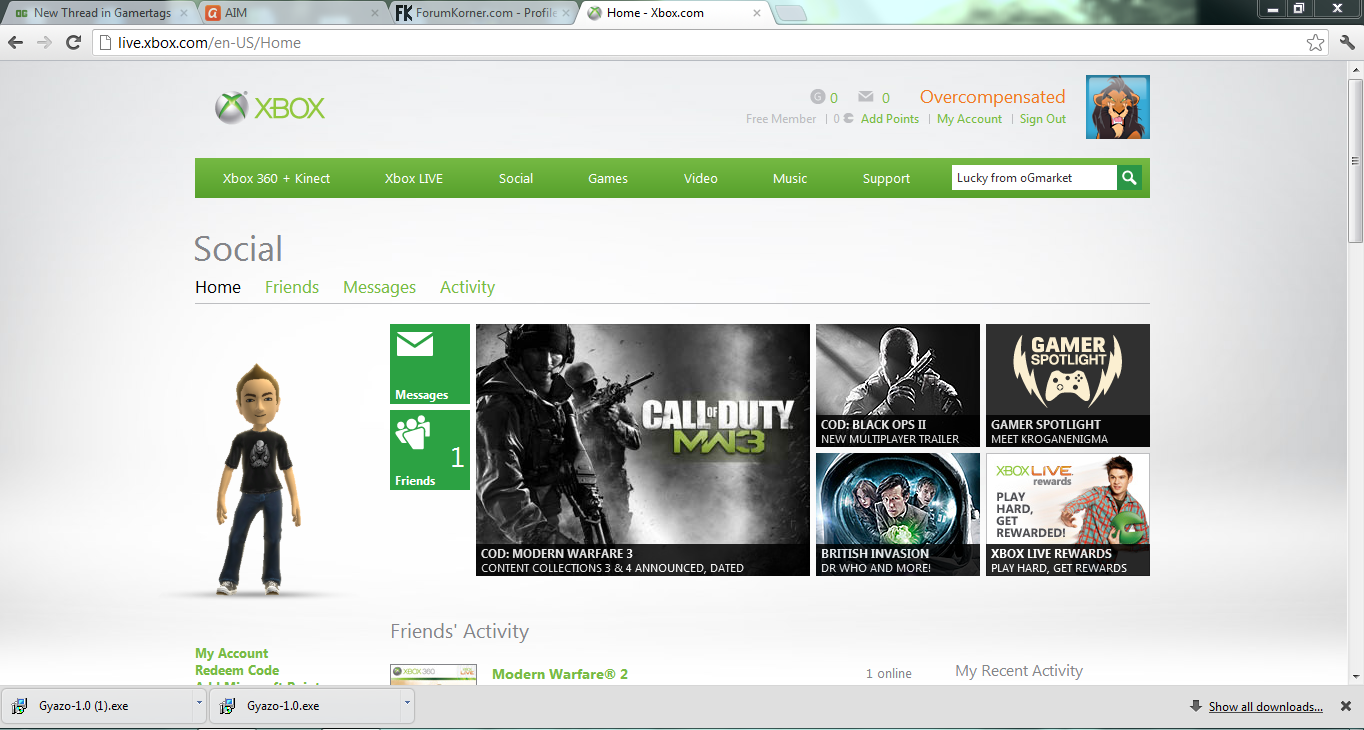Screen dimensions: 1364x730
Task: Open the Xbox LIVE Rewards tile
Action: 1068,514
